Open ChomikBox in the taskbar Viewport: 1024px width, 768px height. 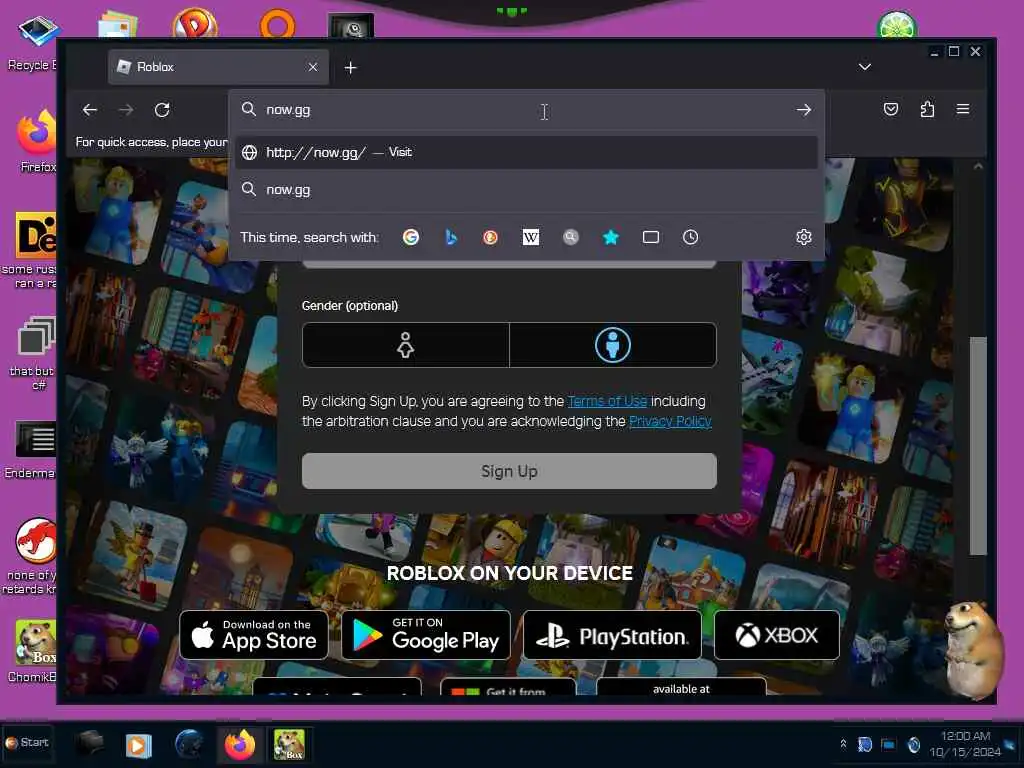pos(289,744)
